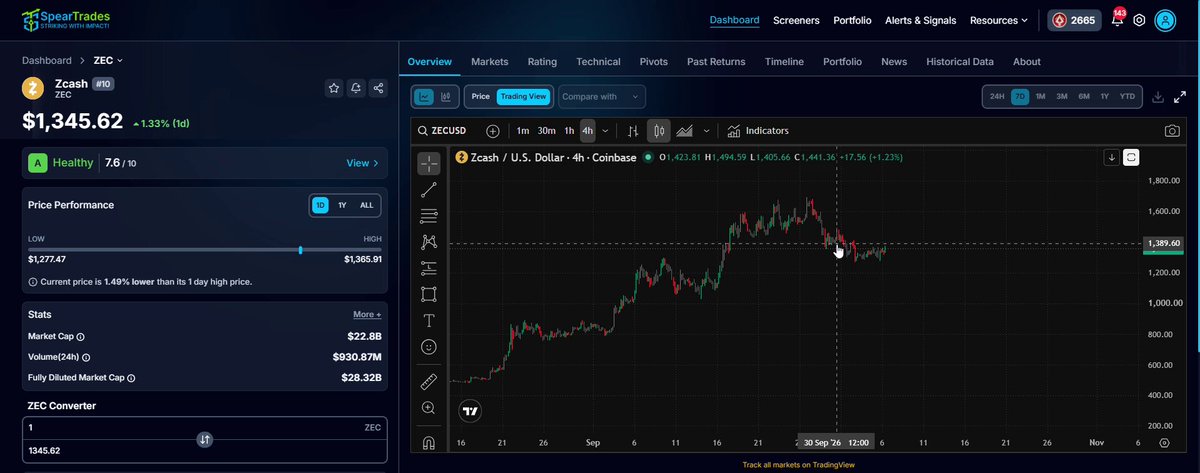The width and height of the screenshot is (1200, 473).
Task: Click the TradingView logo on the chart
Action: click(470, 411)
